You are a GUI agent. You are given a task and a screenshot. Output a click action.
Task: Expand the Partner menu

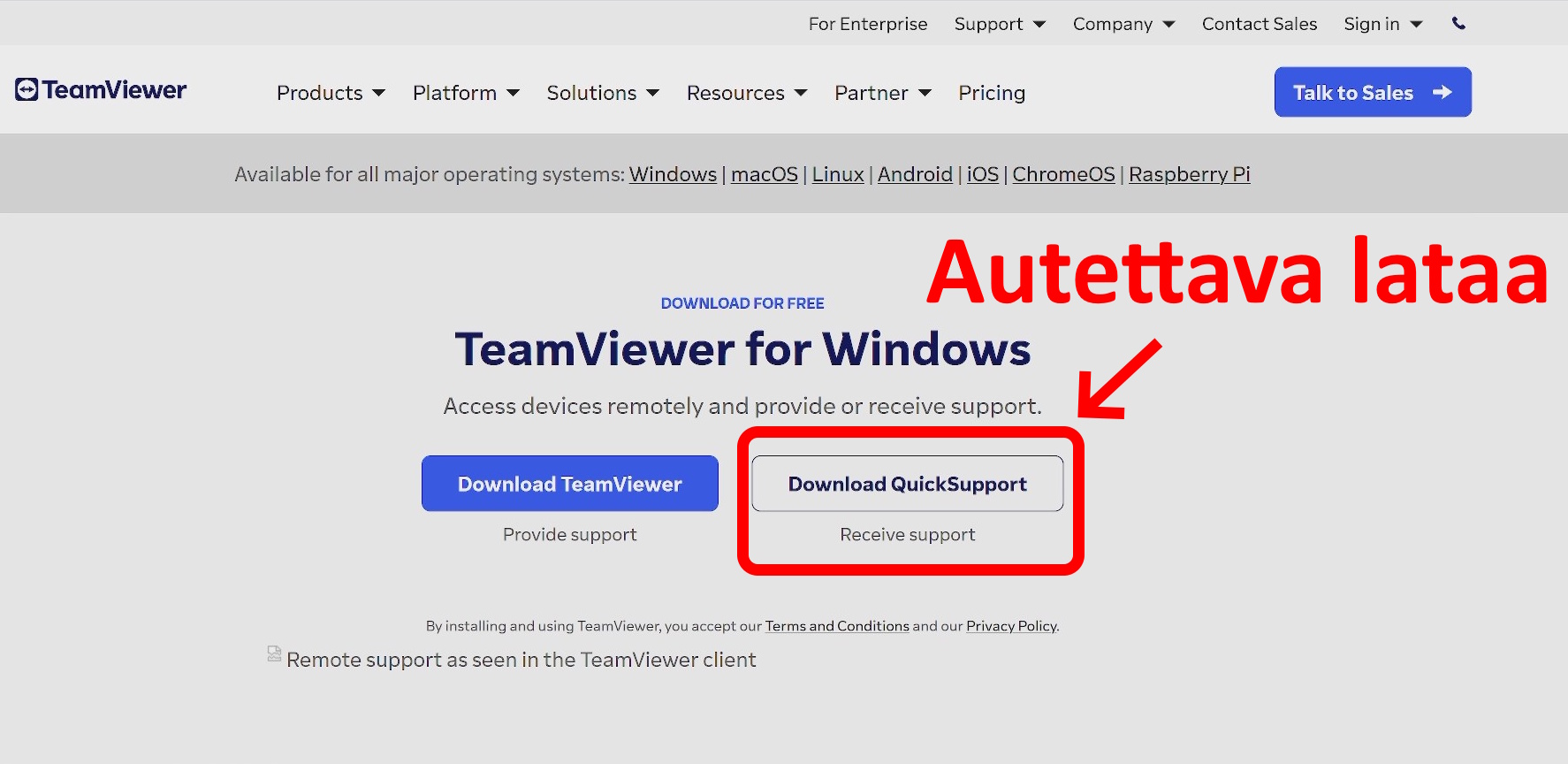[882, 93]
